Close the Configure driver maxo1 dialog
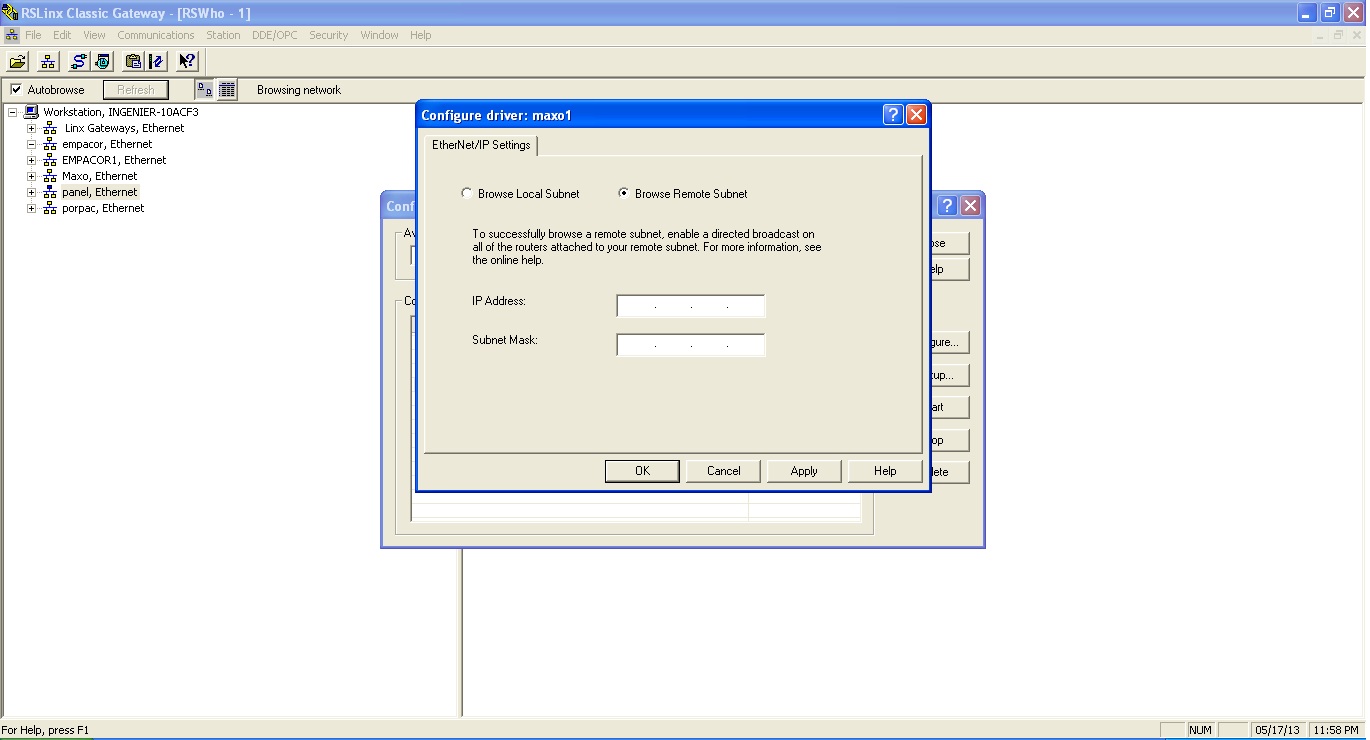1370x740 pixels. [x=916, y=115]
